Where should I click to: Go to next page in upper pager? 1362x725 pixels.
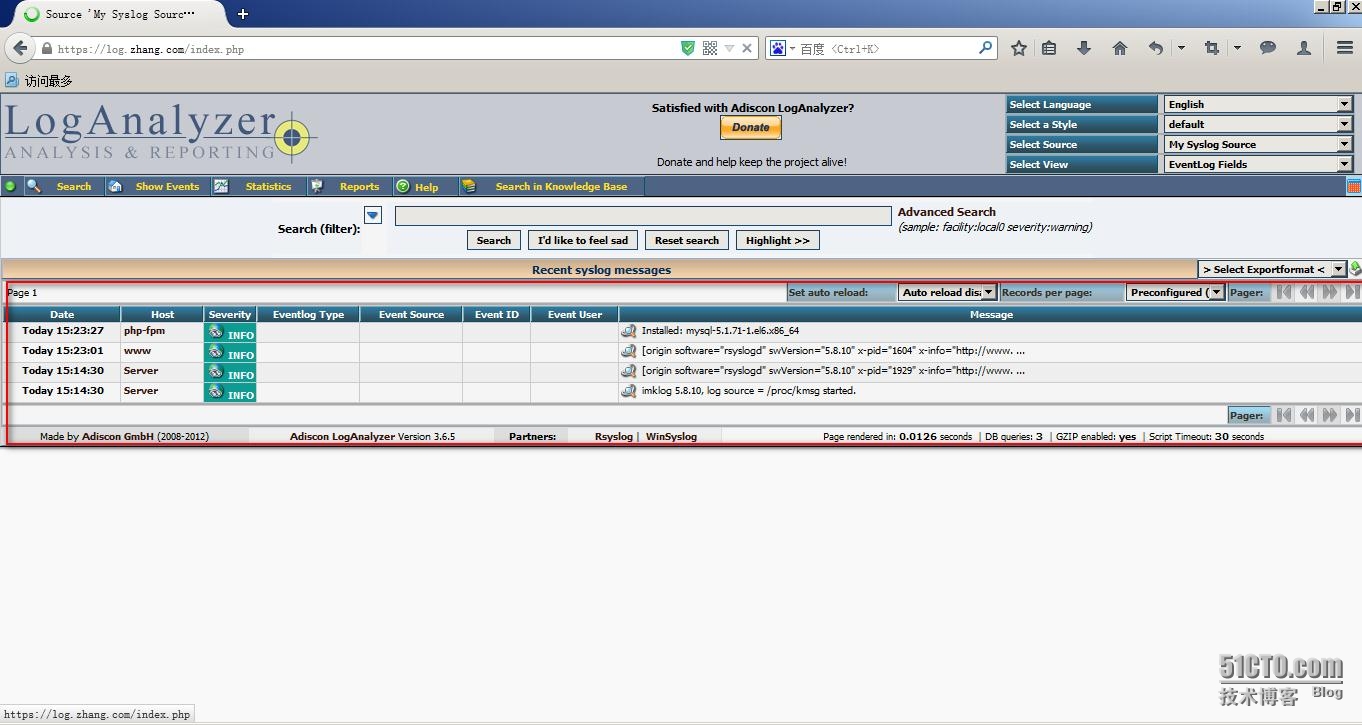coord(1330,292)
